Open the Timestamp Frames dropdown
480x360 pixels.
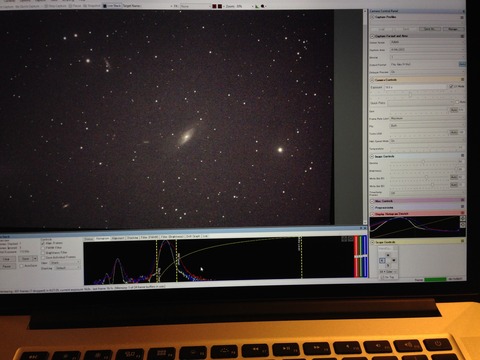click(x=427, y=193)
